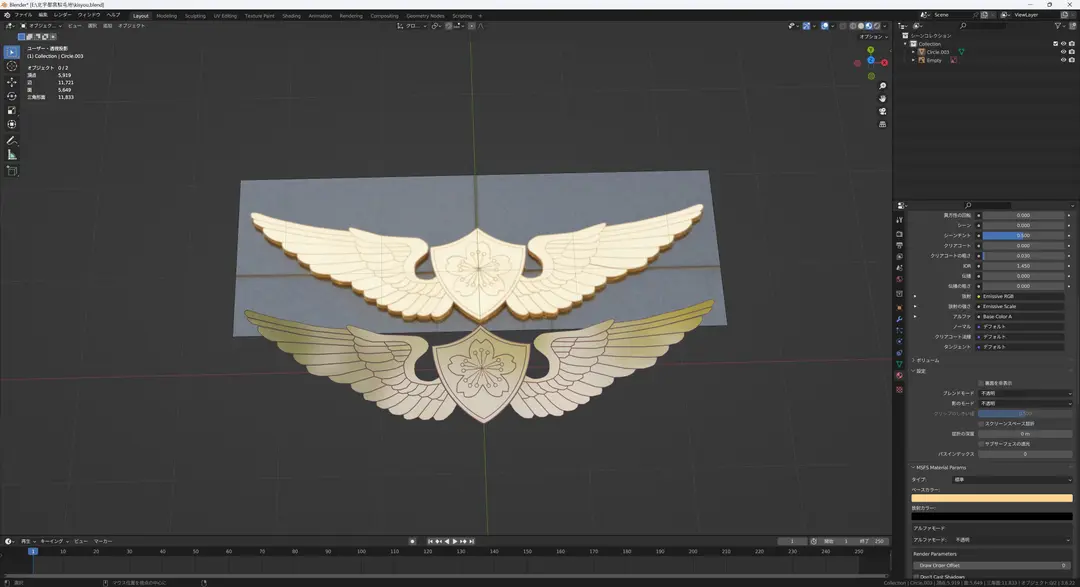Select the 3D Cursor tool
The height and width of the screenshot is (587, 1080).
[x=12, y=67]
